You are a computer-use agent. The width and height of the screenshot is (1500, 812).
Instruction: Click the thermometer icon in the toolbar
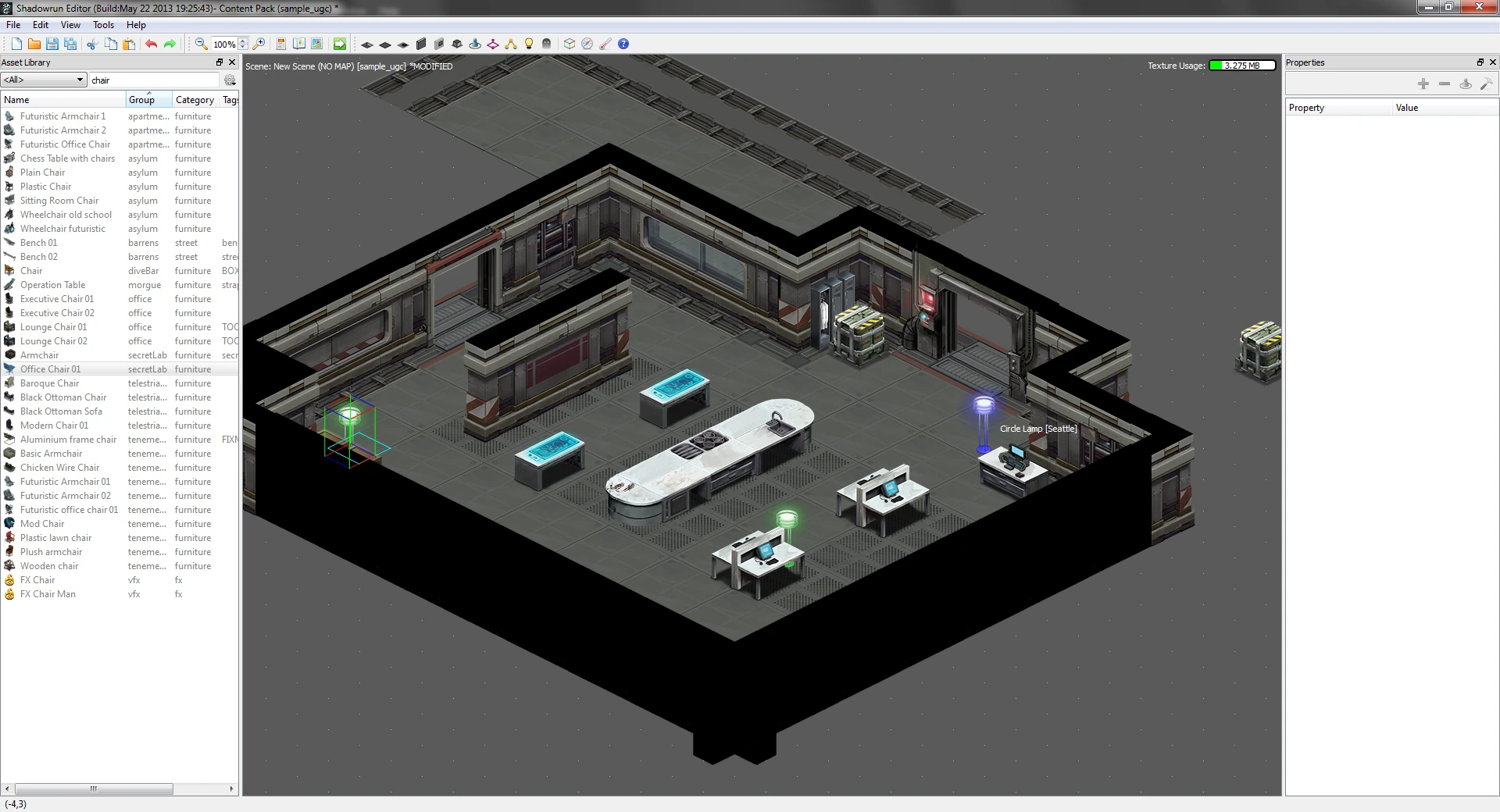(x=605, y=45)
